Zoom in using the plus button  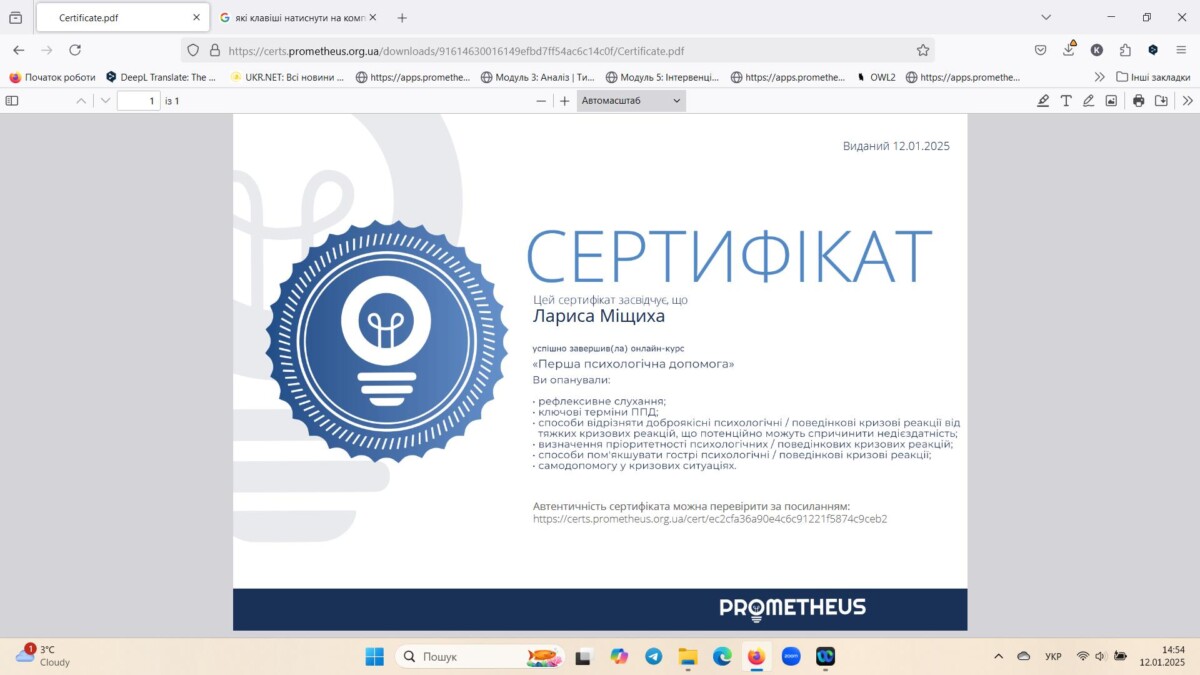coord(564,101)
